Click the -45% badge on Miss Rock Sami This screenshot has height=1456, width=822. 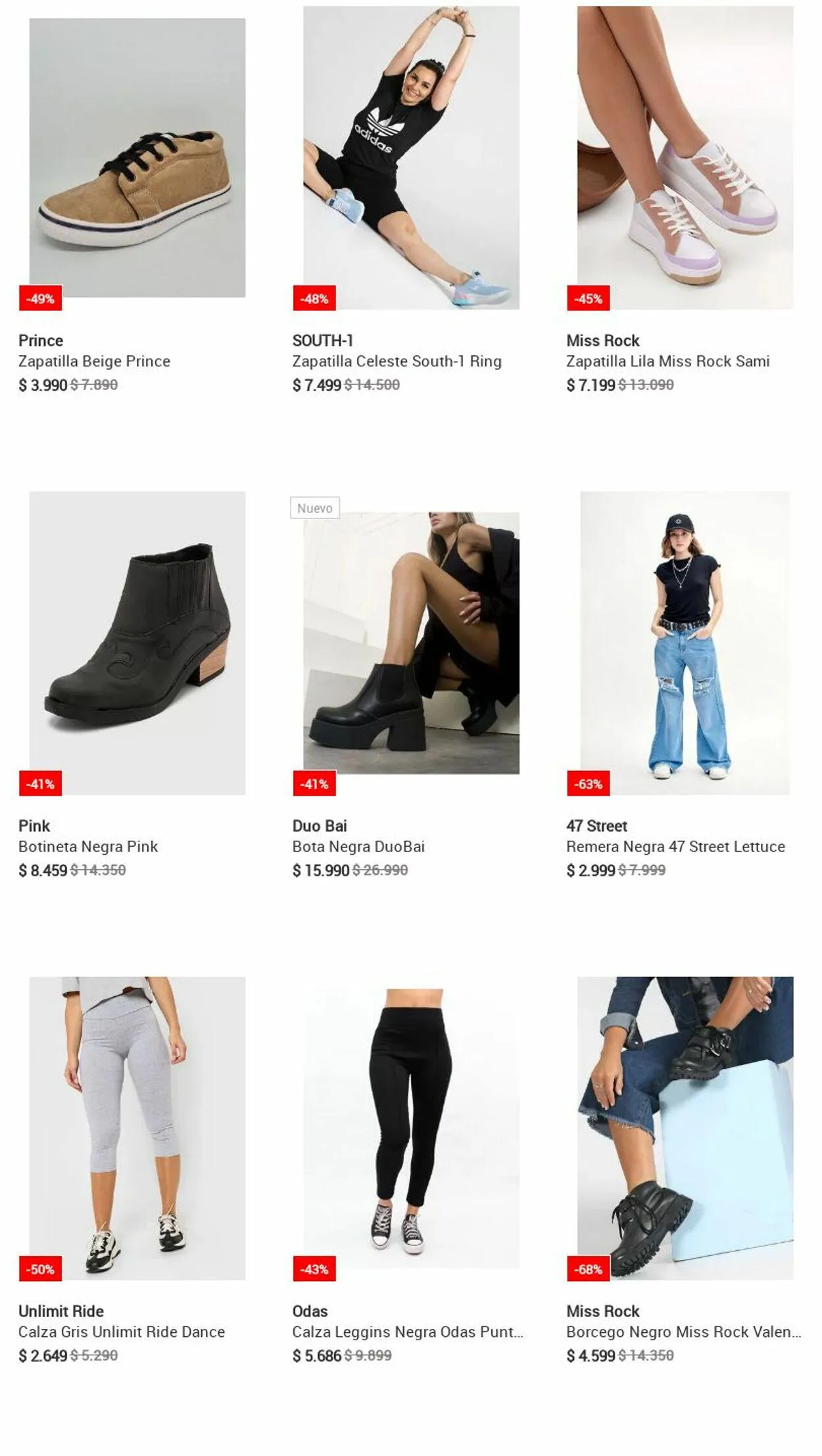click(x=588, y=298)
